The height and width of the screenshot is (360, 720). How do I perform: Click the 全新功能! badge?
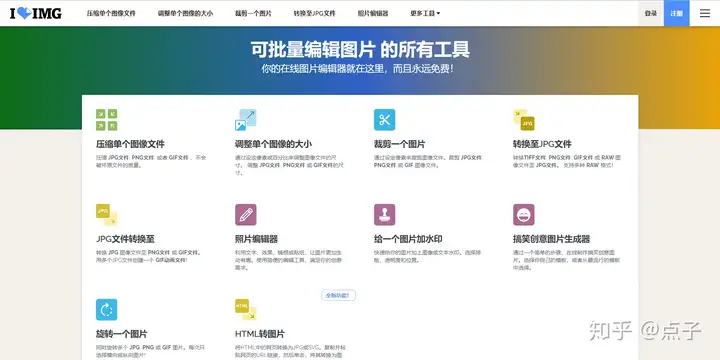pos(338,295)
